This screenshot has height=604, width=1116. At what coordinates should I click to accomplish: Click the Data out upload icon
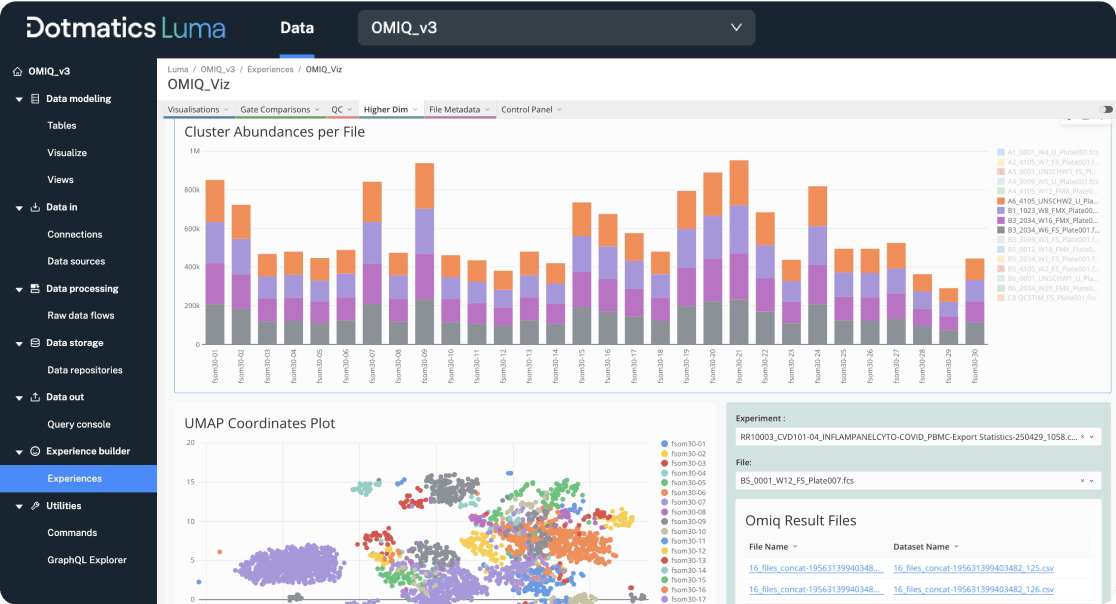coord(36,397)
